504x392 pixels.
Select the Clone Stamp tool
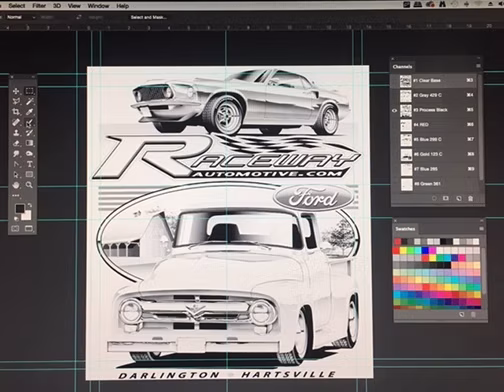click(x=16, y=133)
